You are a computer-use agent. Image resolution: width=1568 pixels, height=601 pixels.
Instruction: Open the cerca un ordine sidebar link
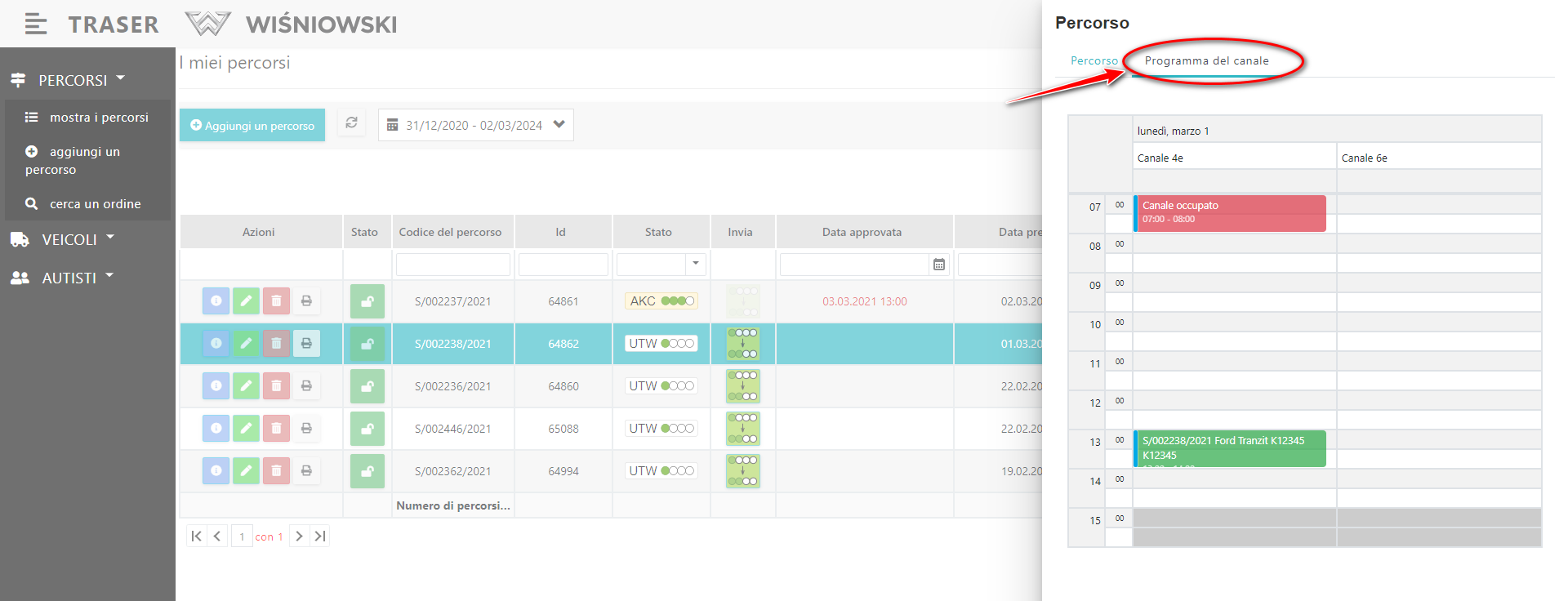coord(95,204)
